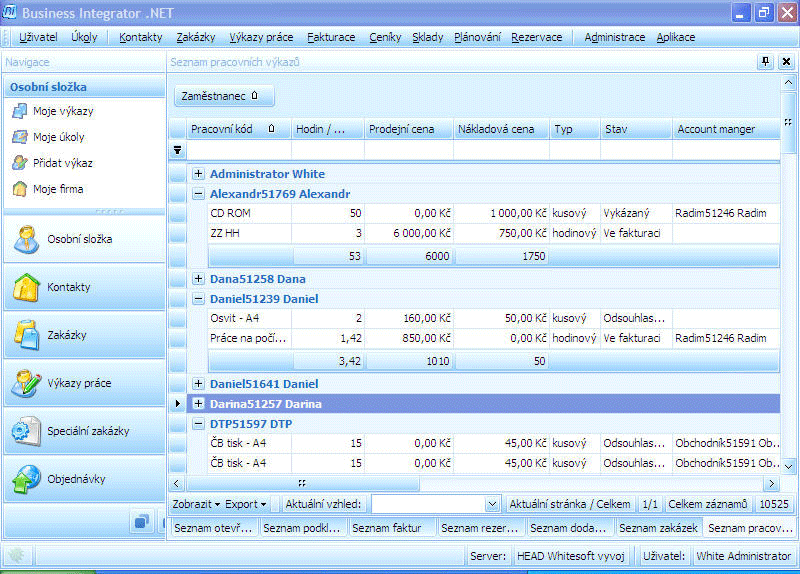Screen dimensions: 800x574
Task: Open Moje úkoly in personal folder
Action: pos(58,137)
